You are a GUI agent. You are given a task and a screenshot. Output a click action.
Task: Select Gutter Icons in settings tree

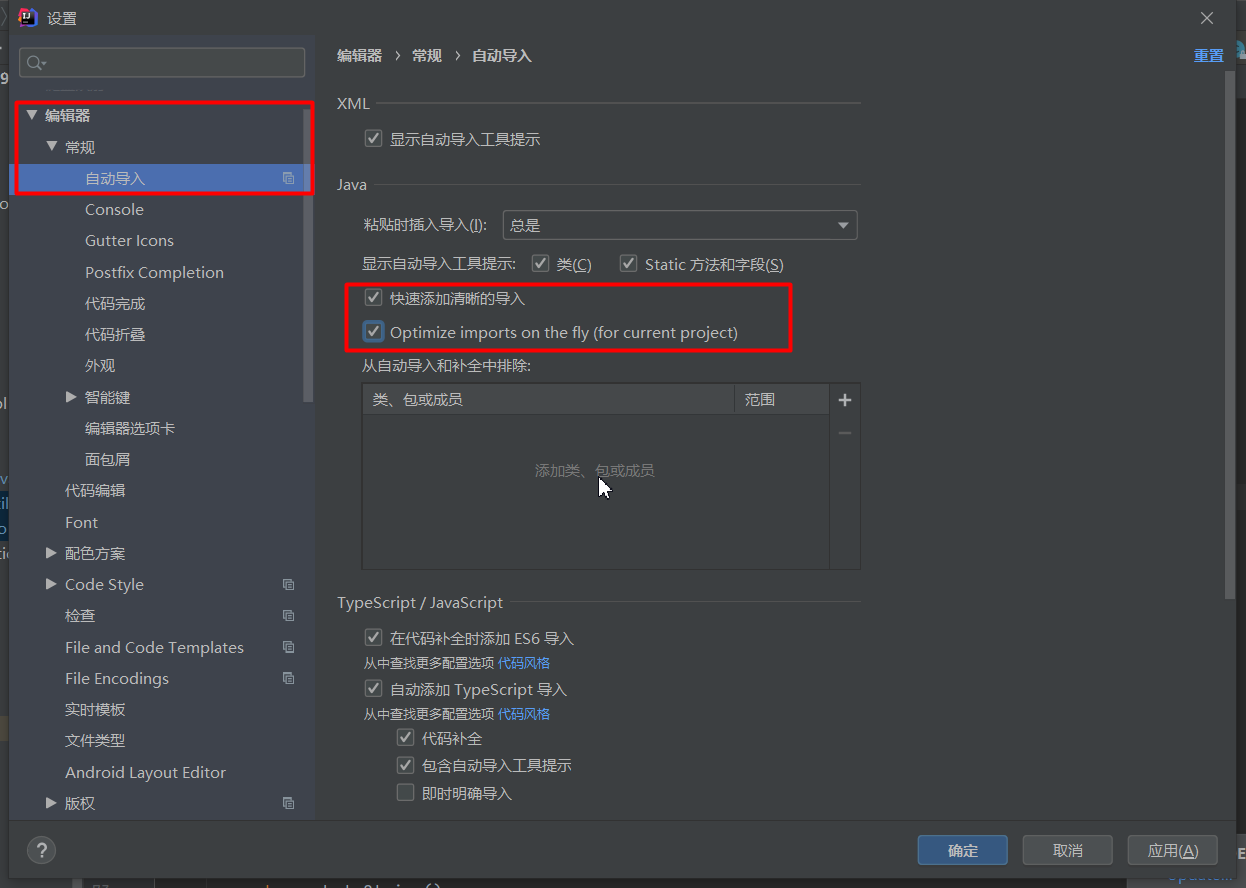pos(129,241)
